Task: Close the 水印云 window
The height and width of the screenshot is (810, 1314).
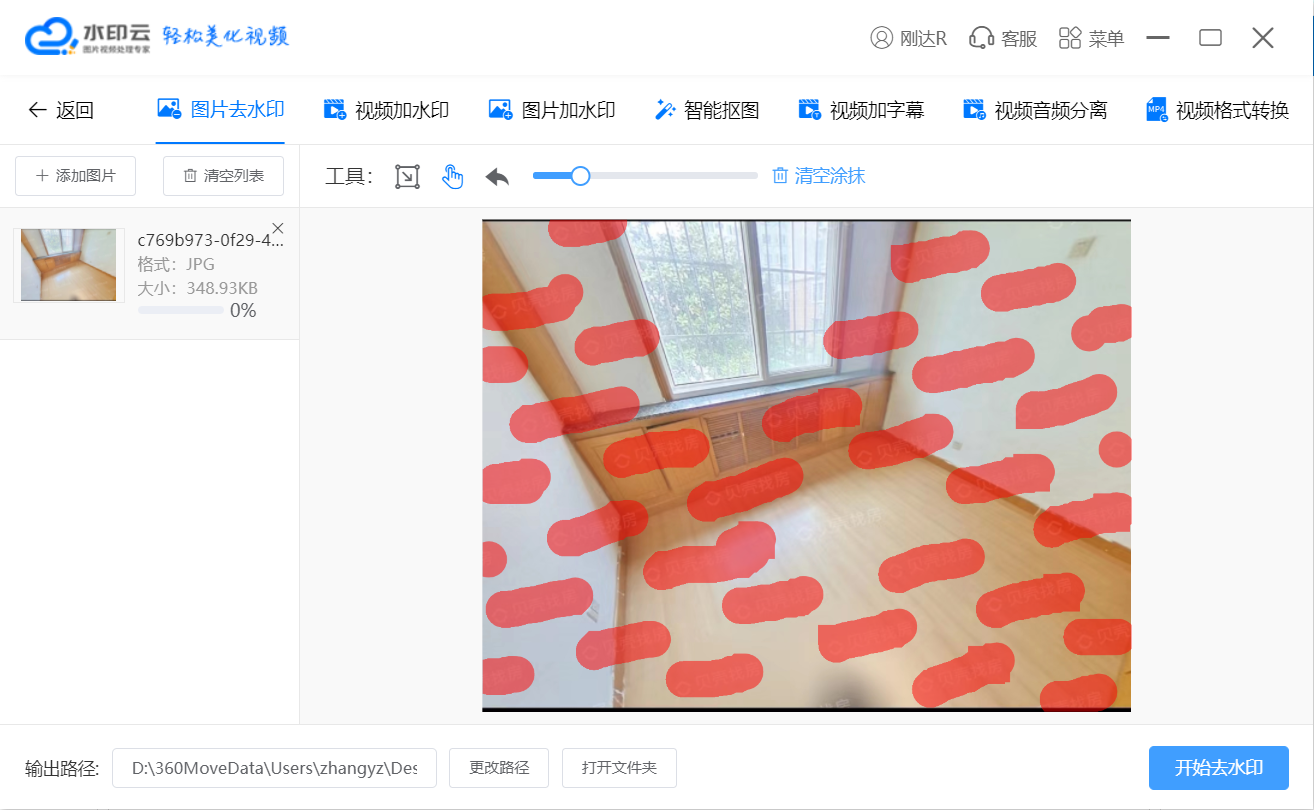Action: tap(1263, 38)
